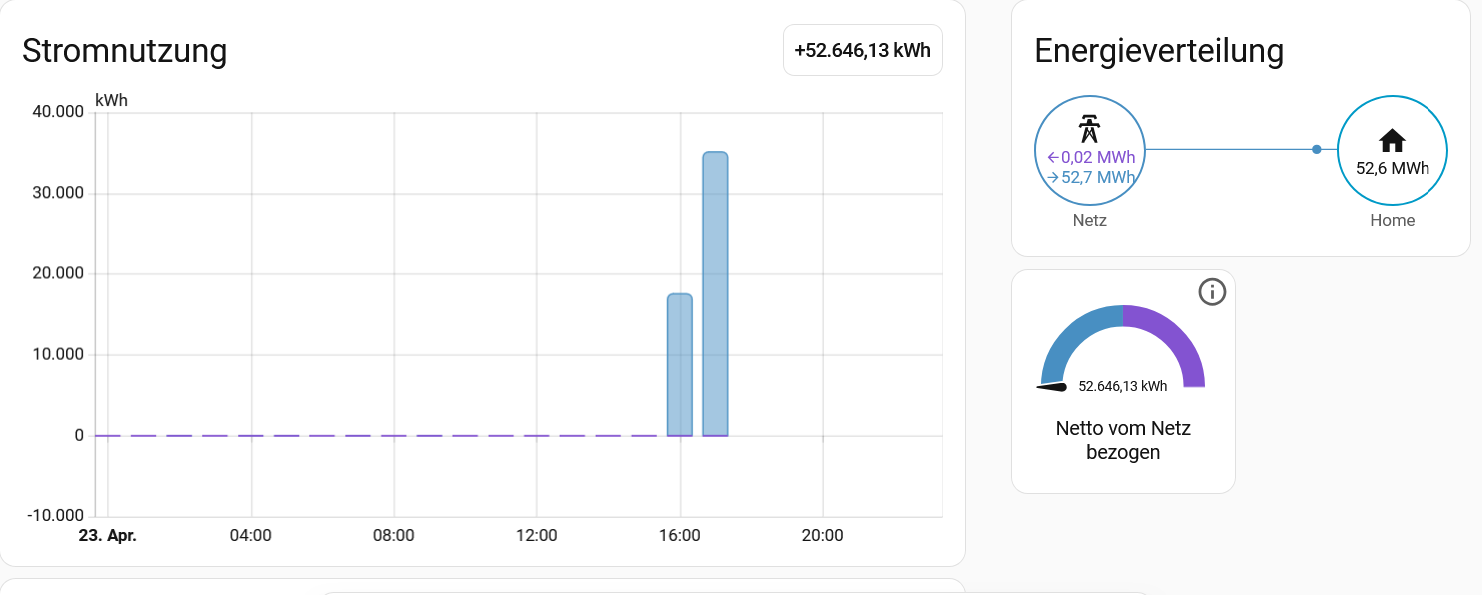This screenshot has width=1483, height=595.
Task: Click the moving dot on energy flow line
Action: tap(1317, 149)
